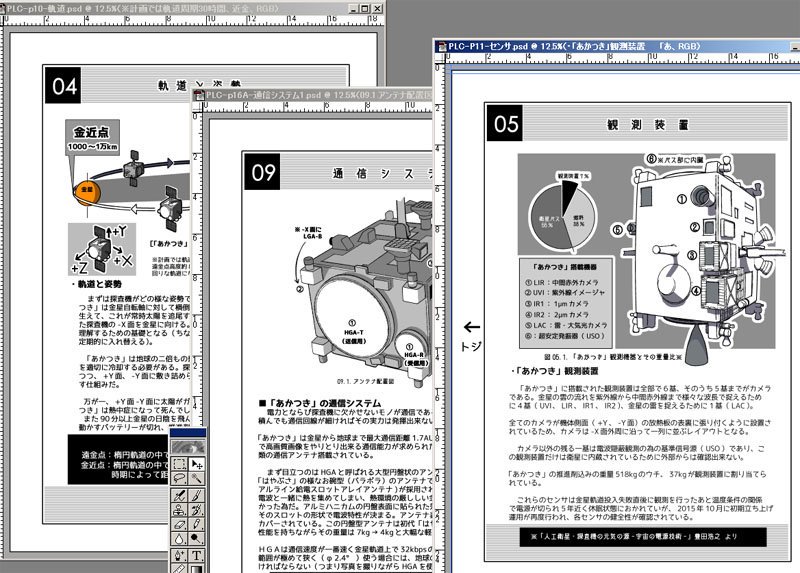Click the page number 05 block
800x573 pixels.
505,123
